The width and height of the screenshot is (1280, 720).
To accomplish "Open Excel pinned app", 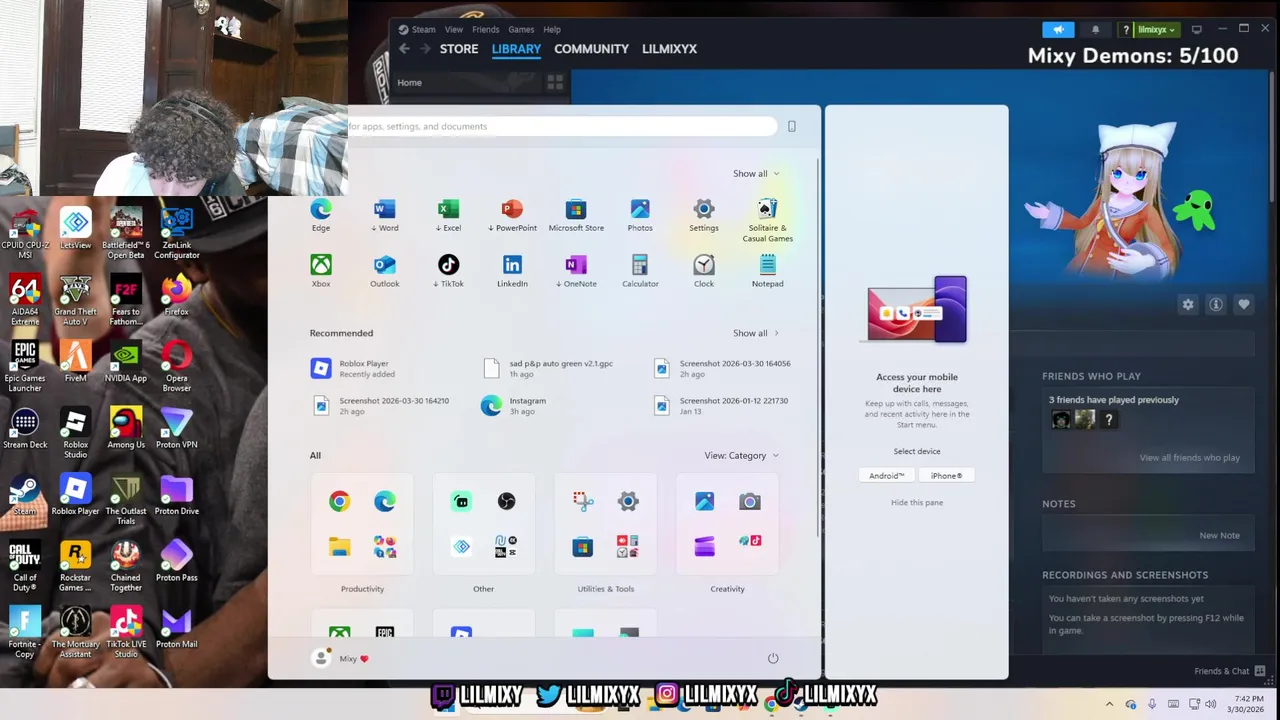I will 448,215.
